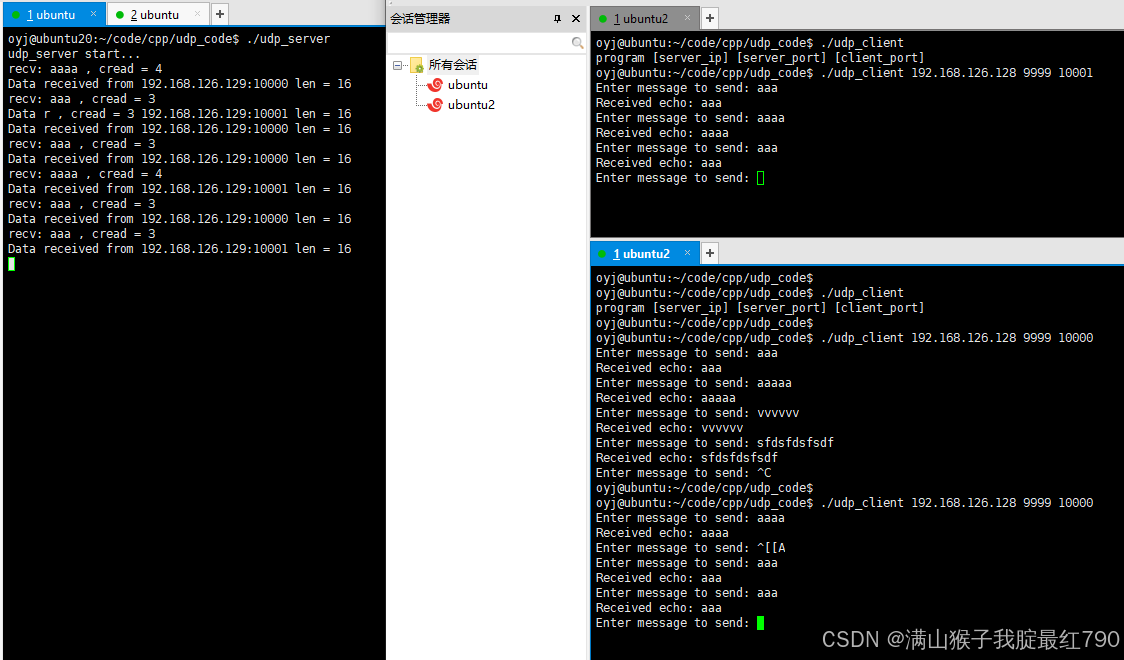Add a new tab in the left pane
Viewport: 1124px width, 660px height.
coord(220,14)
